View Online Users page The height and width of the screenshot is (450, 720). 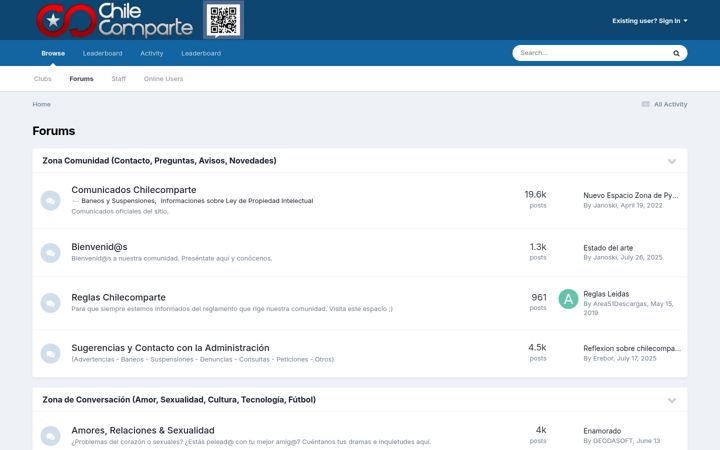click(163, 79)
